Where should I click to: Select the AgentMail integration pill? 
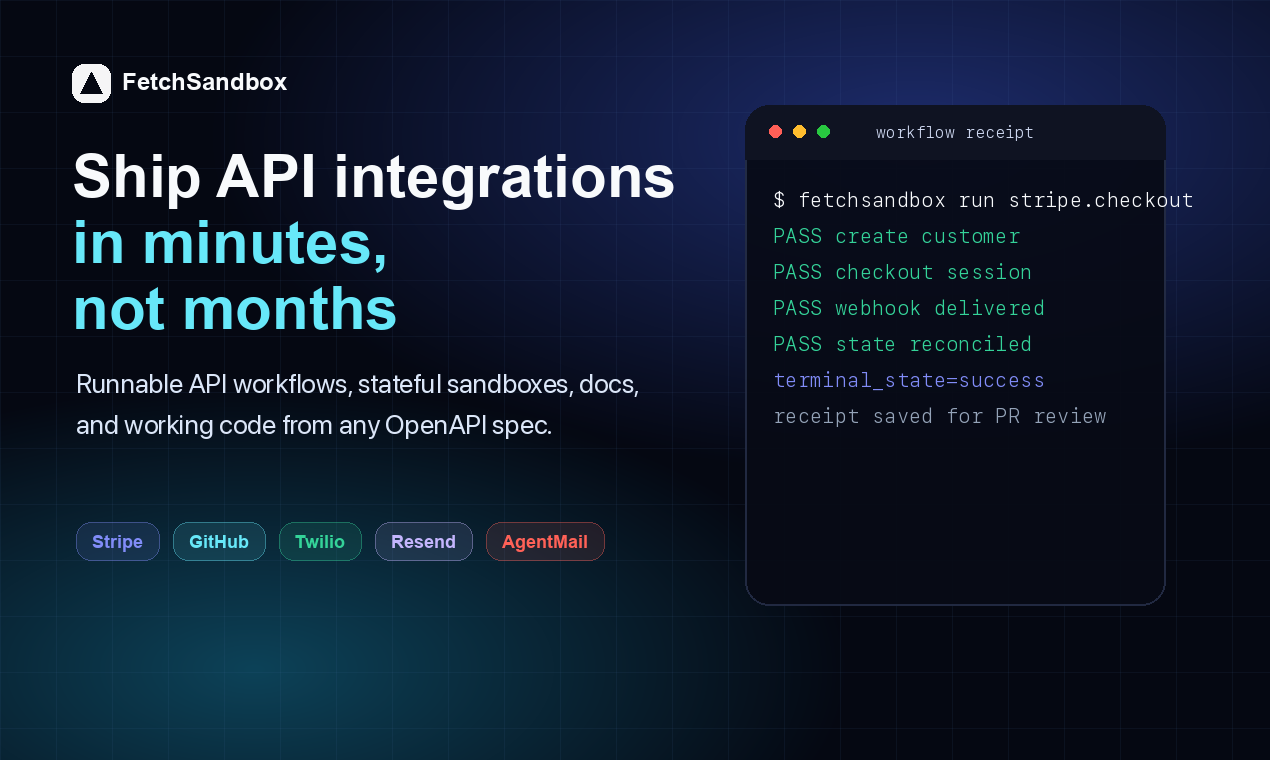point(545,542)
